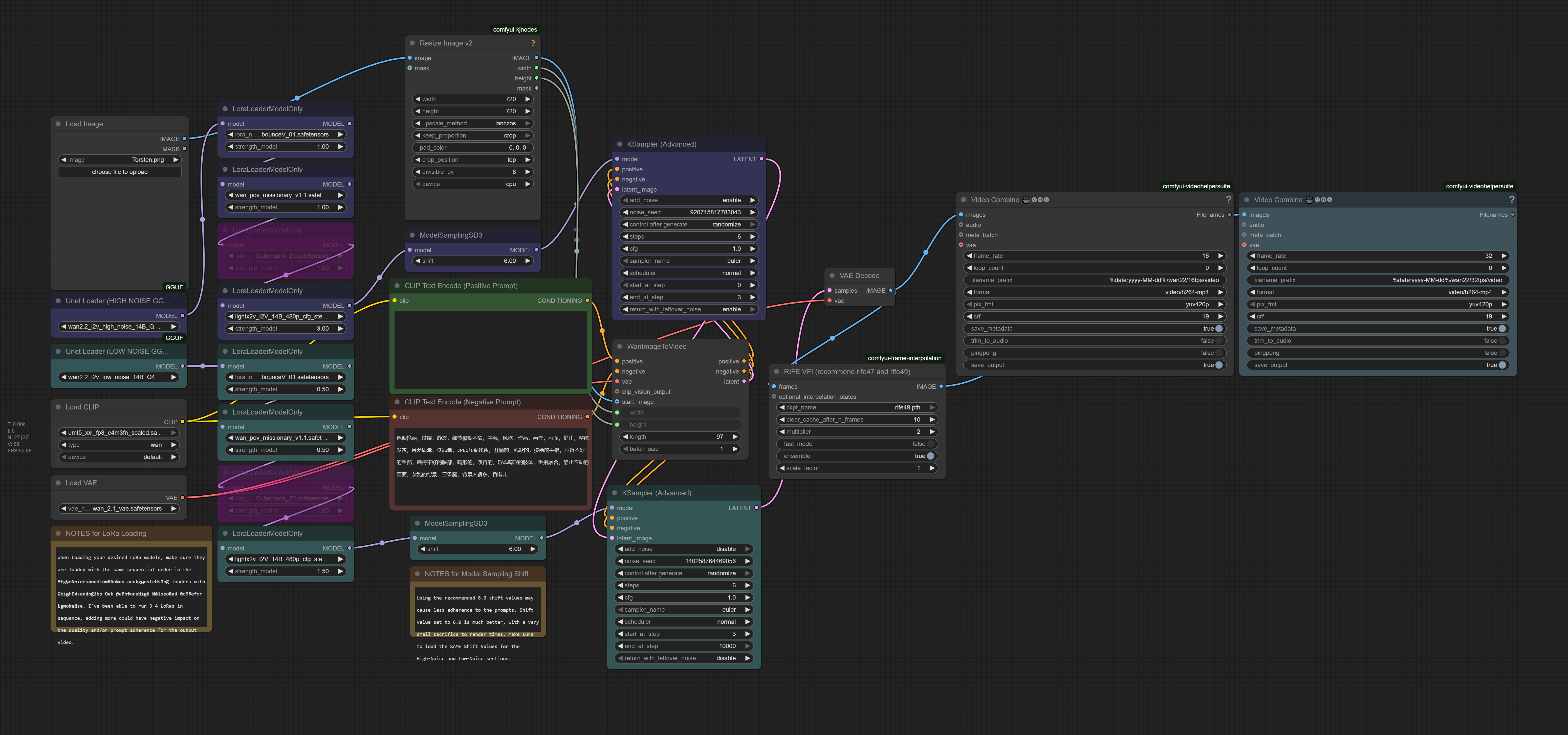Click Torsten.png image selector in Load Image

120,160
